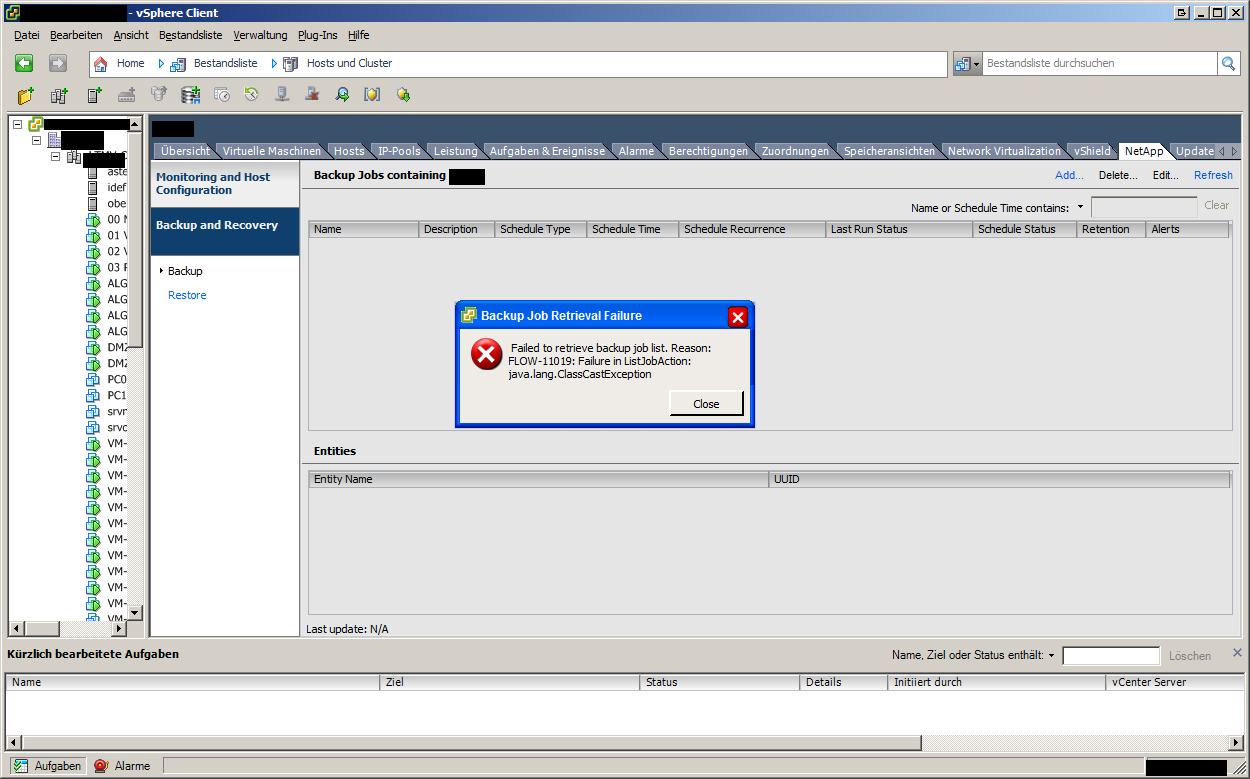The height and width of the screenshot is (779, 1250).
Task: Open the Datei menu
Action: [x=27, y=35]
